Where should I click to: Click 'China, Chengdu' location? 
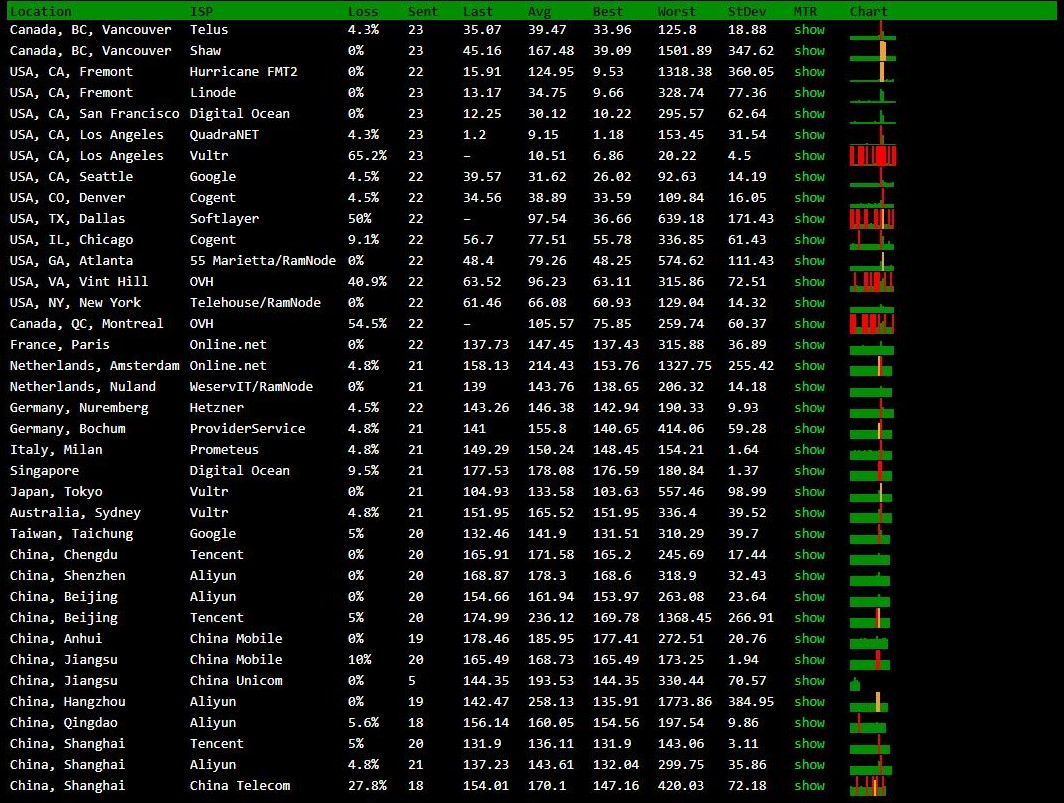tap(64, 555)
